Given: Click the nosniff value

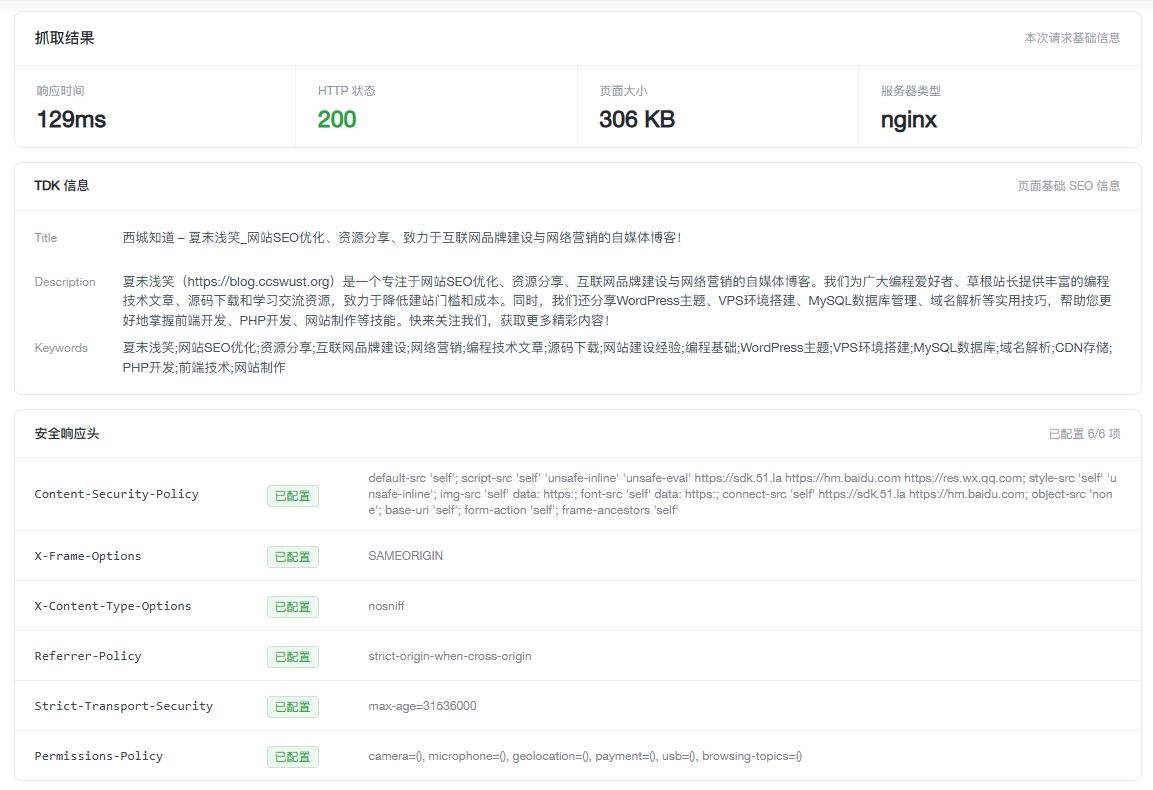Looking at the screenshot, I should (x=386, y=606).
